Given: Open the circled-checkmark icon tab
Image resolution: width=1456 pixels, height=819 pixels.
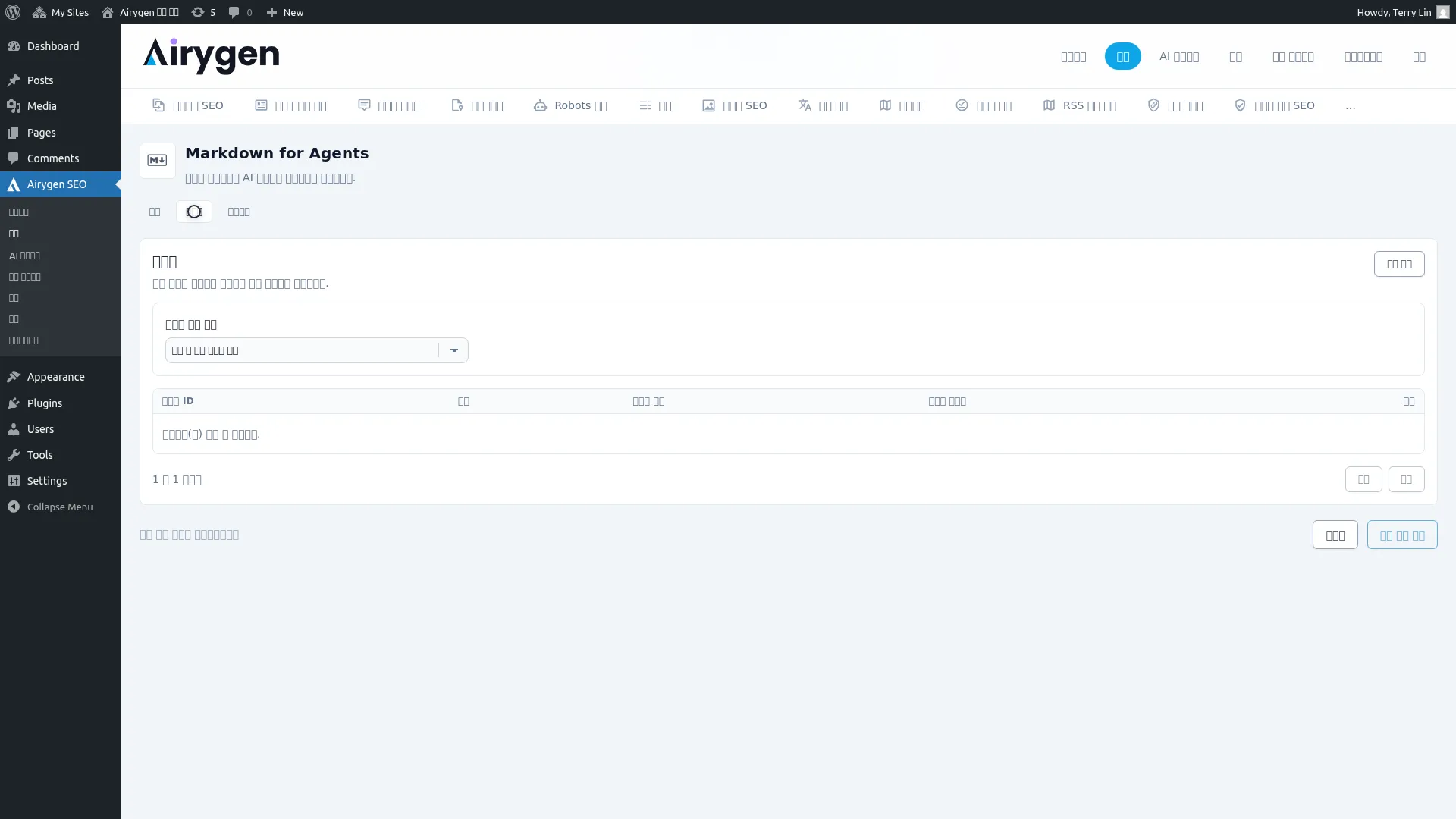Looking at the screenshot, I should 983,105.
